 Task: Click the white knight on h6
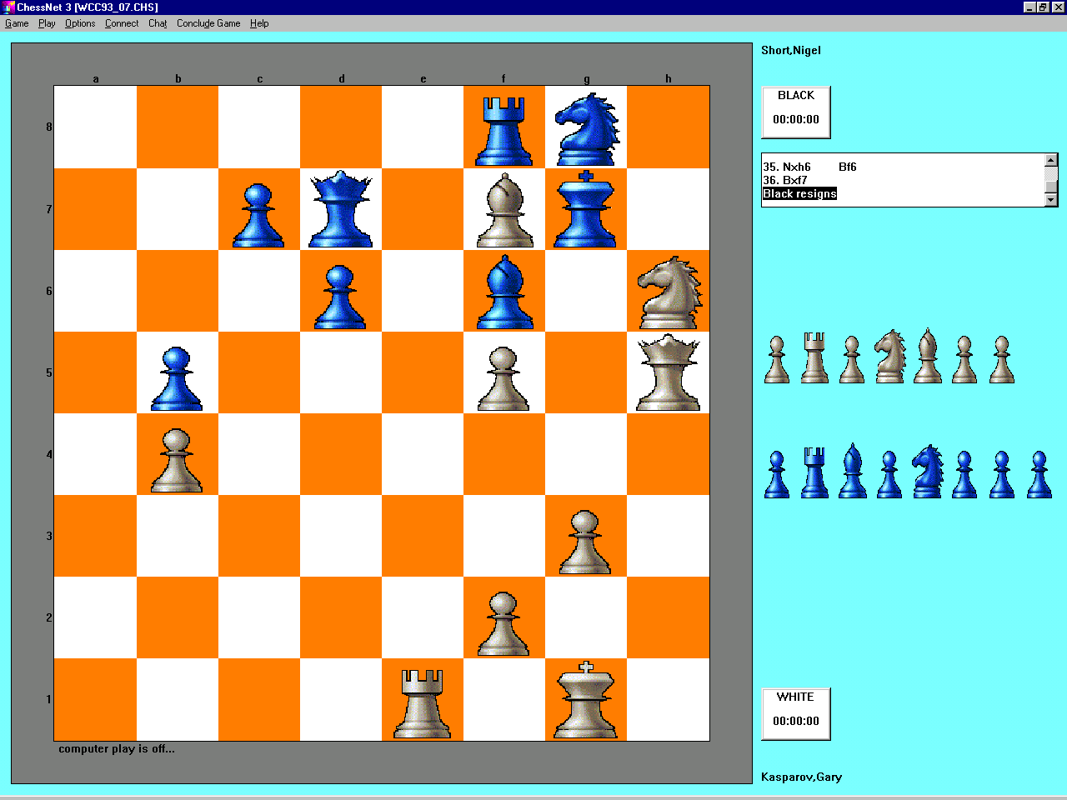point(667,292)
